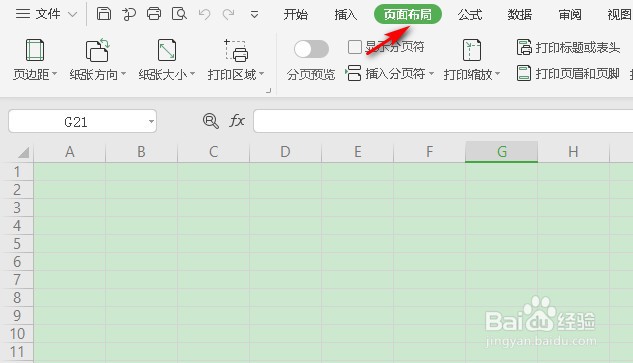The image size is (633, 363).
Task: Switch to the 插入 tab
Action: pos(346,15)
